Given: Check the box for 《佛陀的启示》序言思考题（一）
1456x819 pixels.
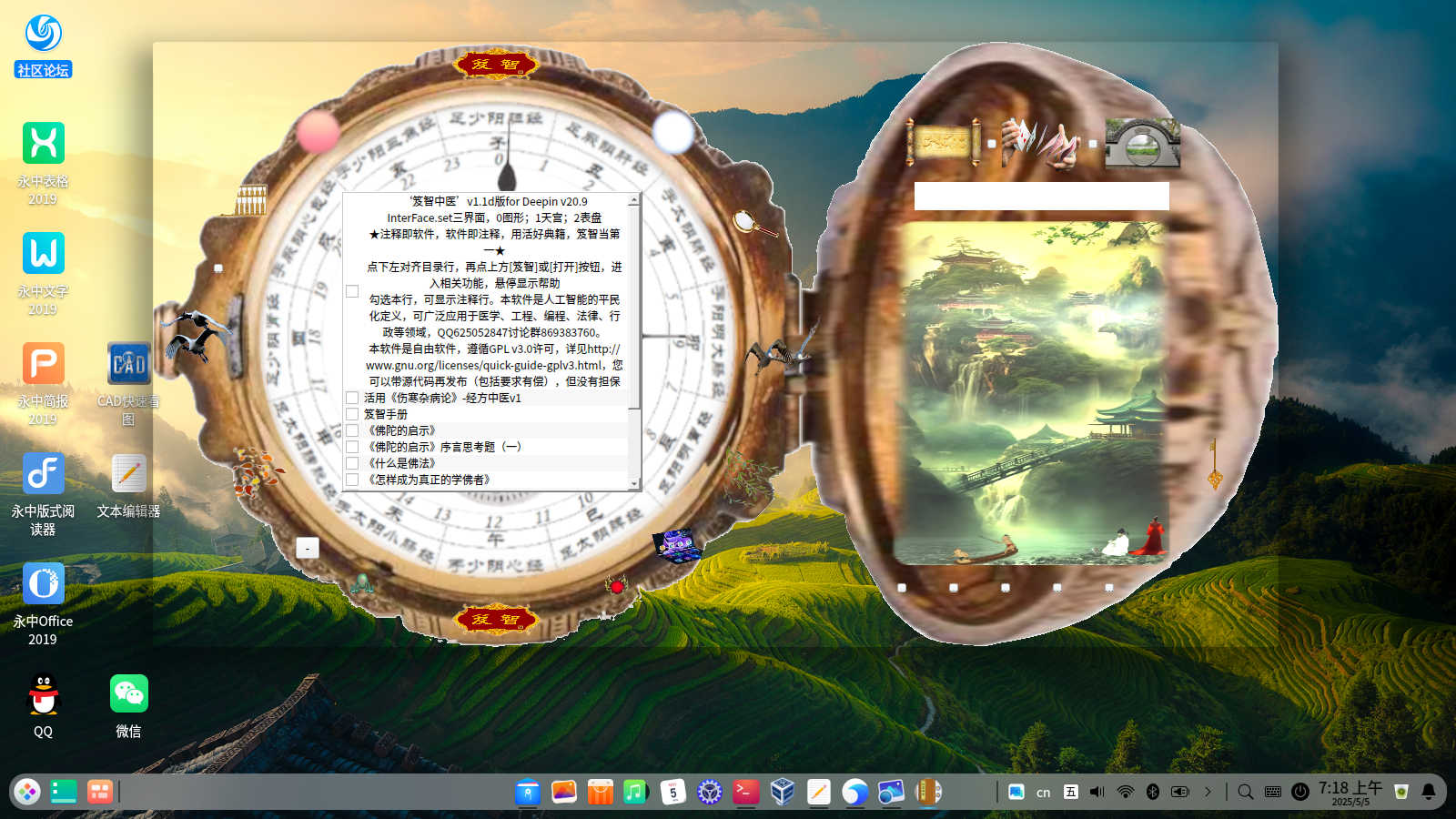Looking at the screenshot, I should tap(352, 447).
